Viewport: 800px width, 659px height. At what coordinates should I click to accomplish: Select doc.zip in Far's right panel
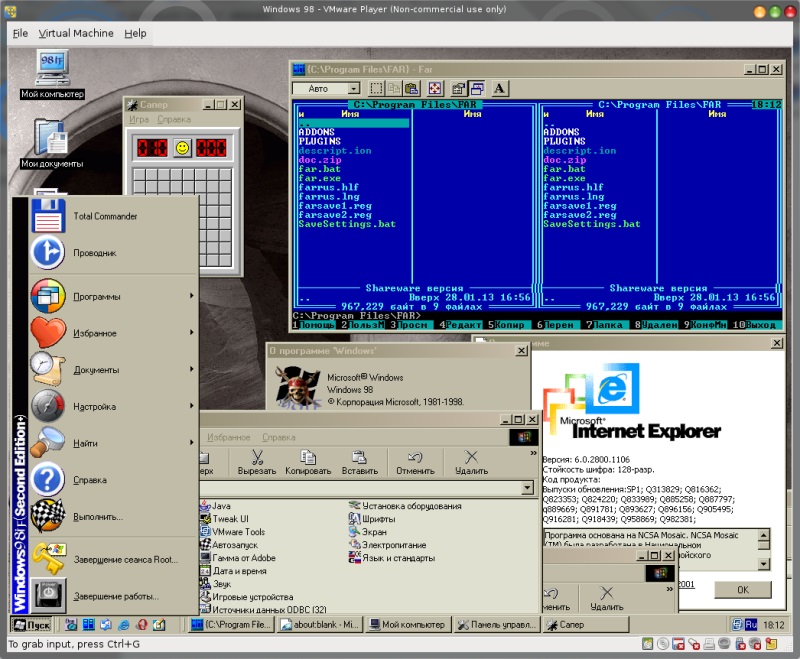click(x=564, y=160)
